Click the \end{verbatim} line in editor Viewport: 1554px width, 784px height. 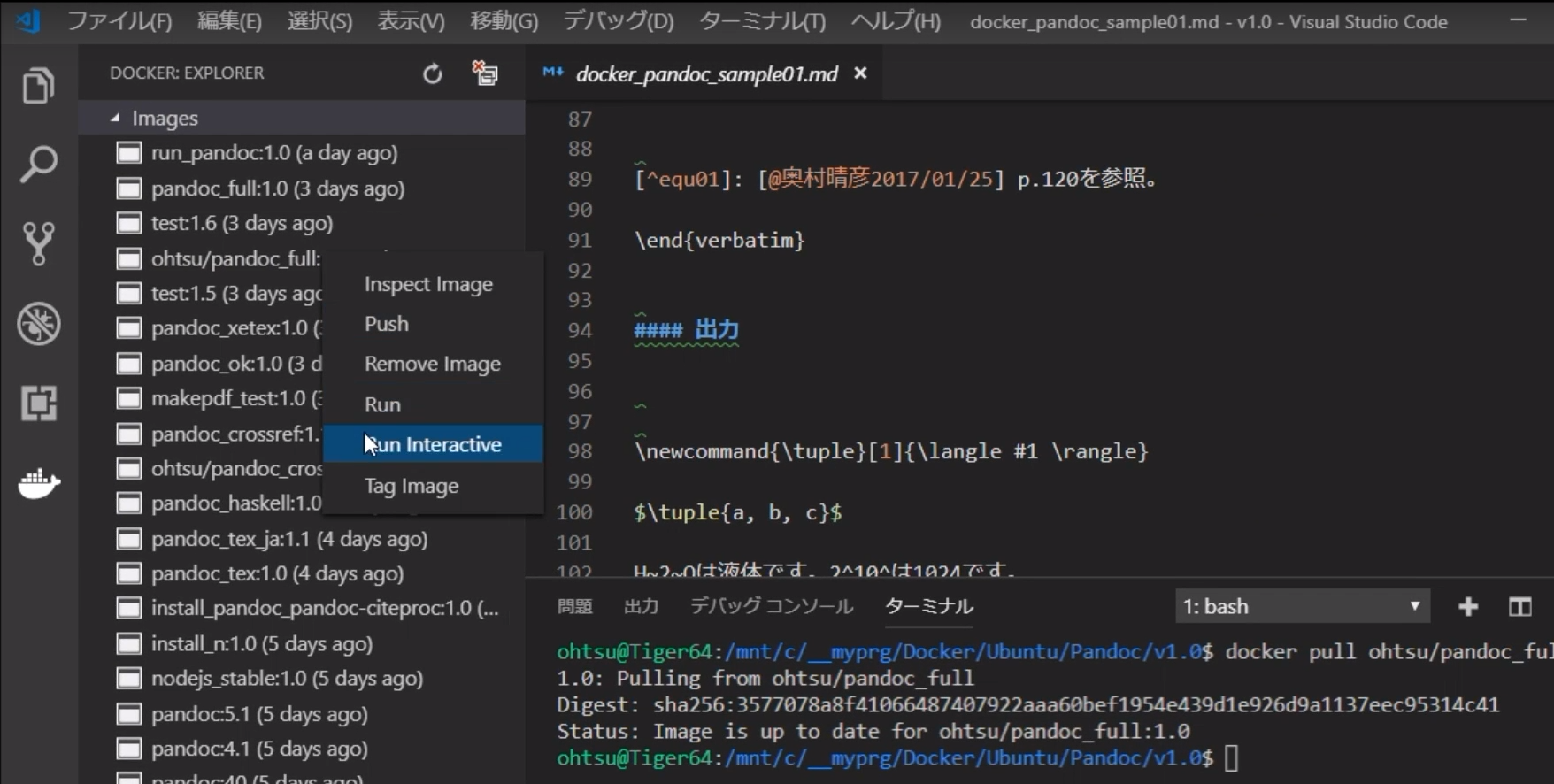click(719, 240)
